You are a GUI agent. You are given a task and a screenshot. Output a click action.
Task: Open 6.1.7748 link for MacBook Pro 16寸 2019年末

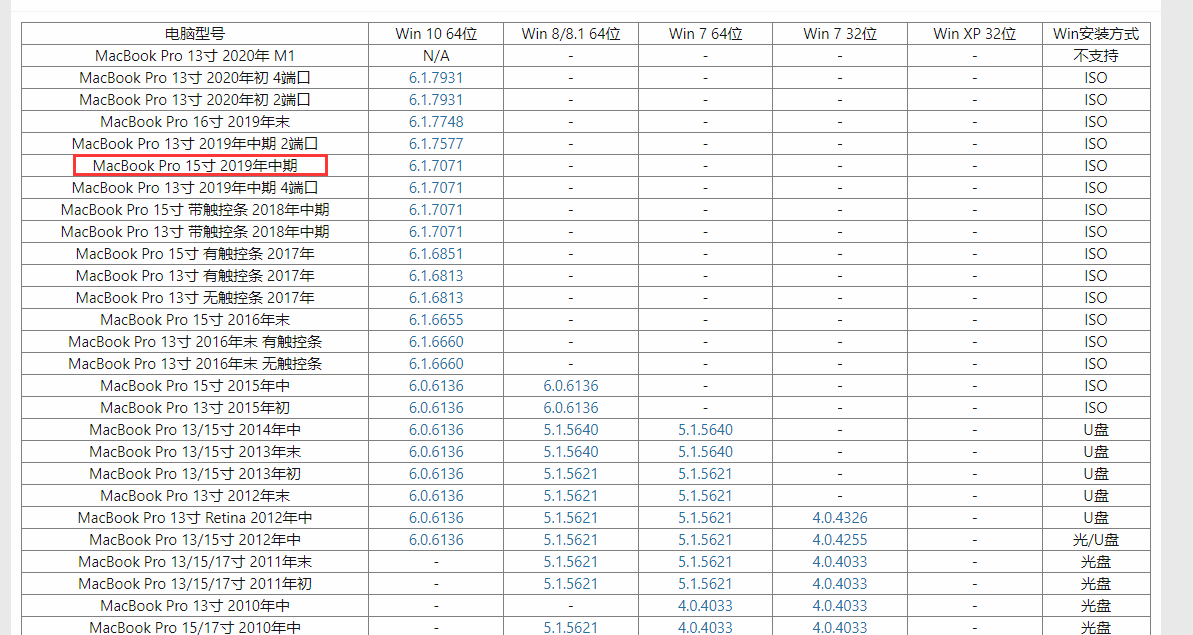[436, 122]
